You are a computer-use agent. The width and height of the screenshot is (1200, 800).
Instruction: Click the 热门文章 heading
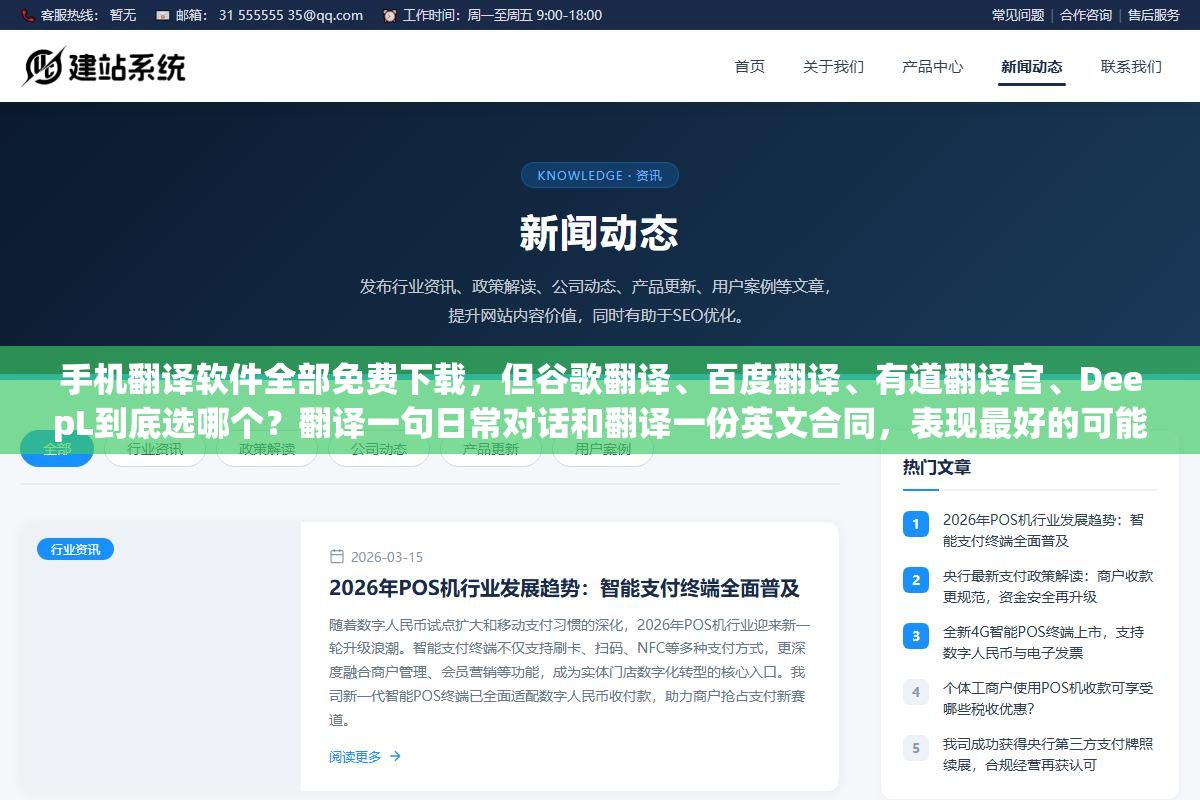(936, 467)
